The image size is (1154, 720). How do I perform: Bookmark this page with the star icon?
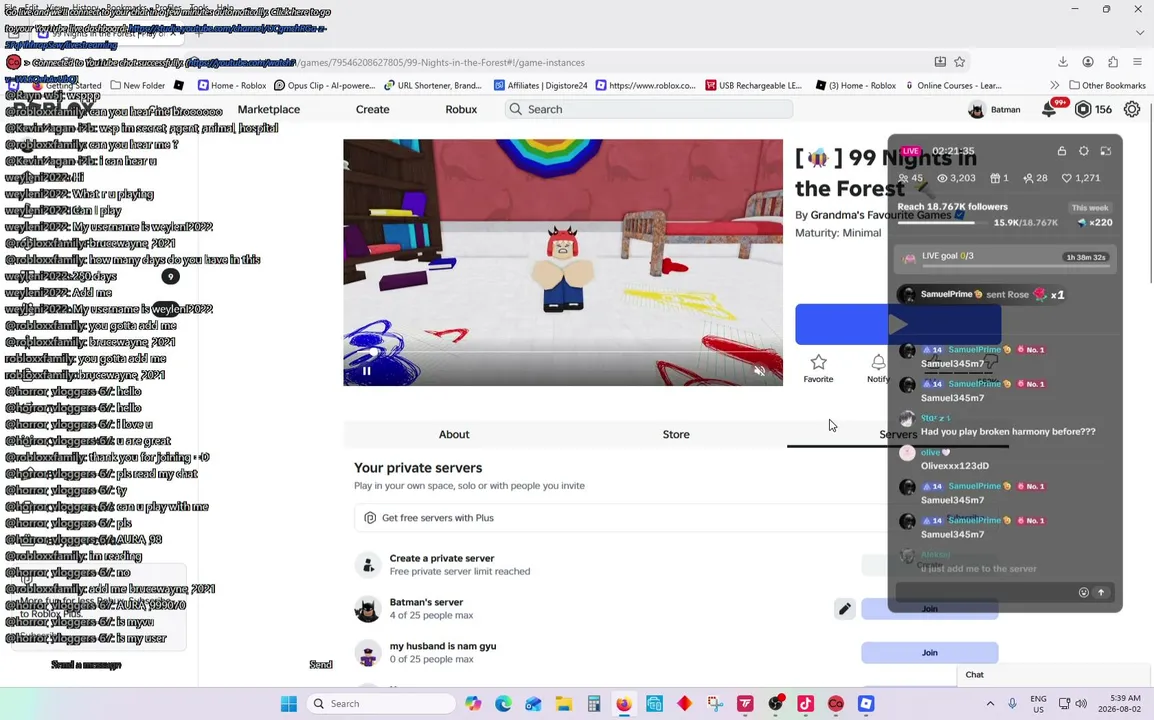pyautogui.click(x=960, y=62)
